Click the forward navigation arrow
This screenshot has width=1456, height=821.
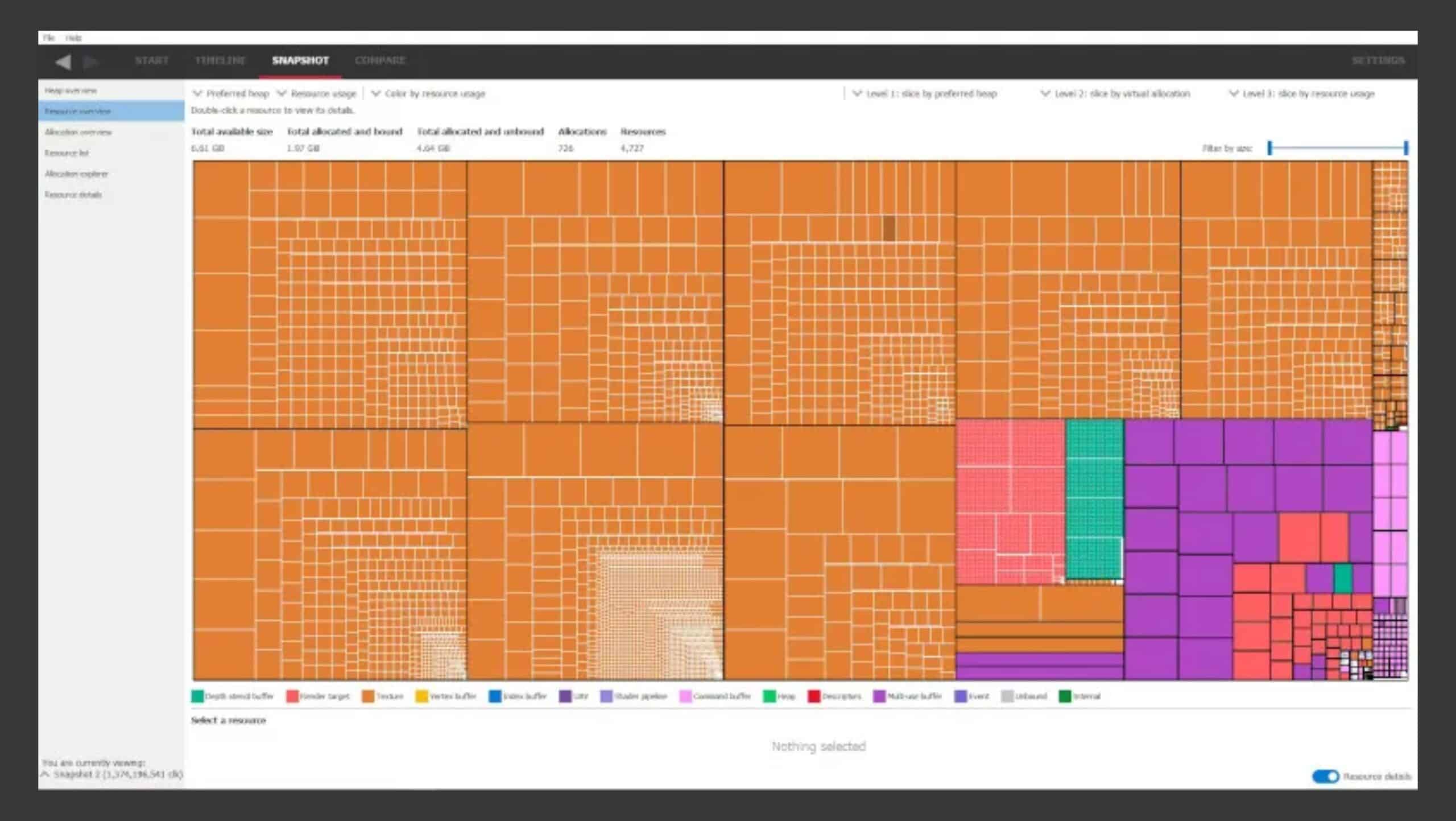click(x=90, y=61)
